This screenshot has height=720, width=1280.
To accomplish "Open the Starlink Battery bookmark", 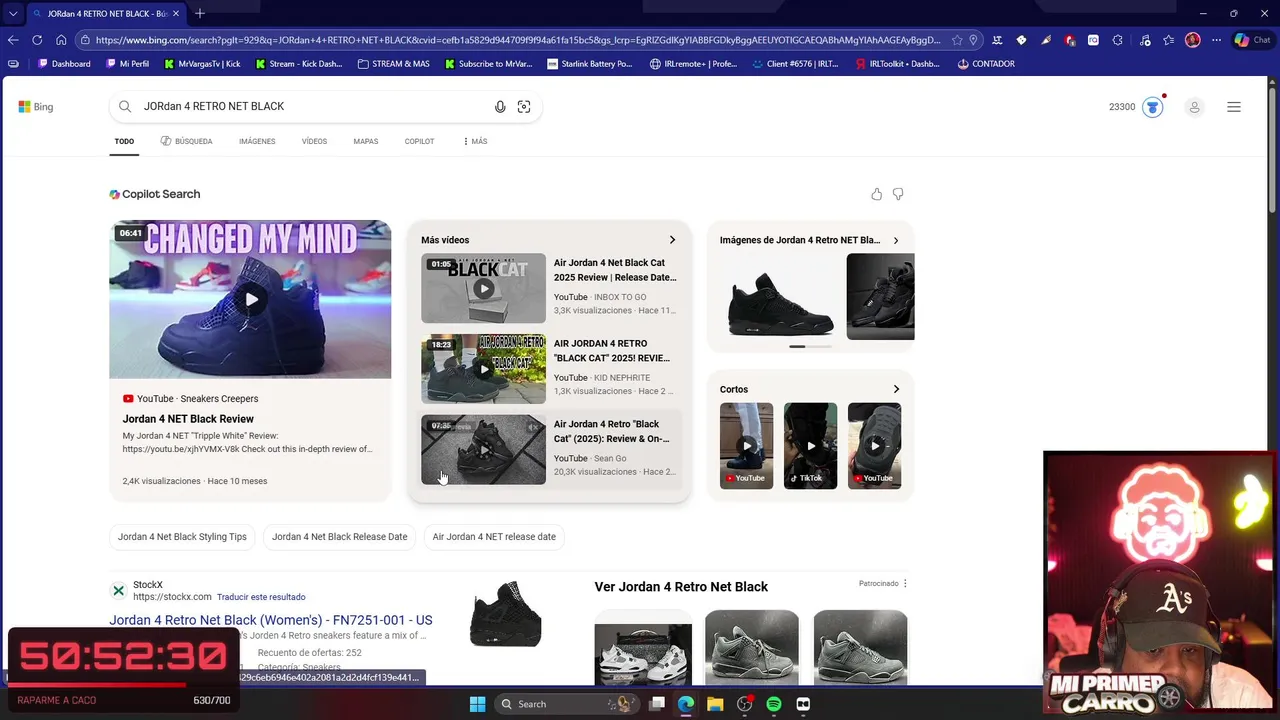I will 590,64.
